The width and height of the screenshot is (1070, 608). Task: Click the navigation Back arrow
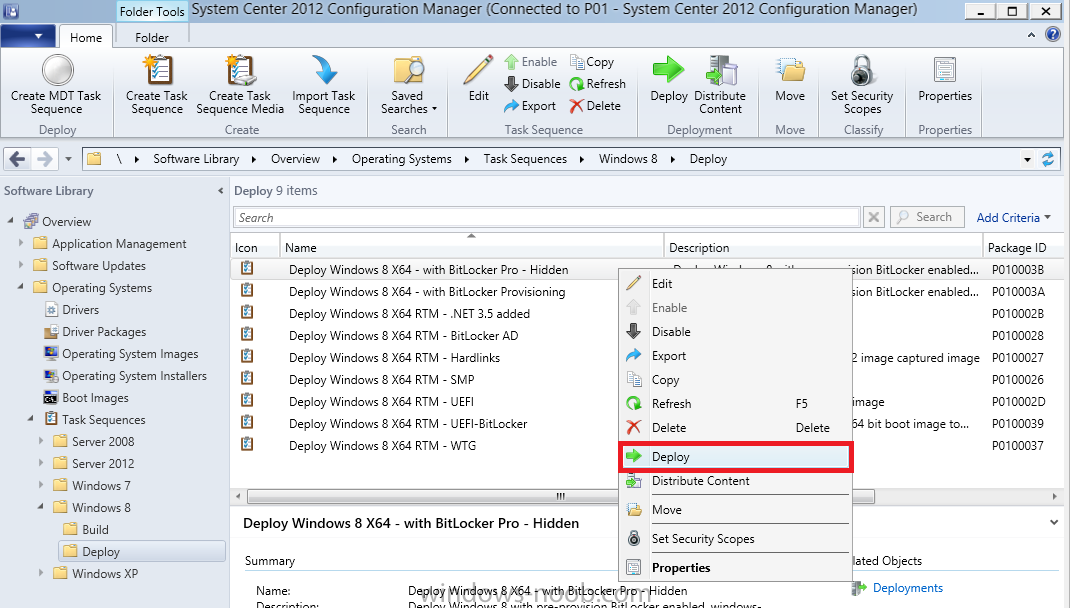point(17,159)
